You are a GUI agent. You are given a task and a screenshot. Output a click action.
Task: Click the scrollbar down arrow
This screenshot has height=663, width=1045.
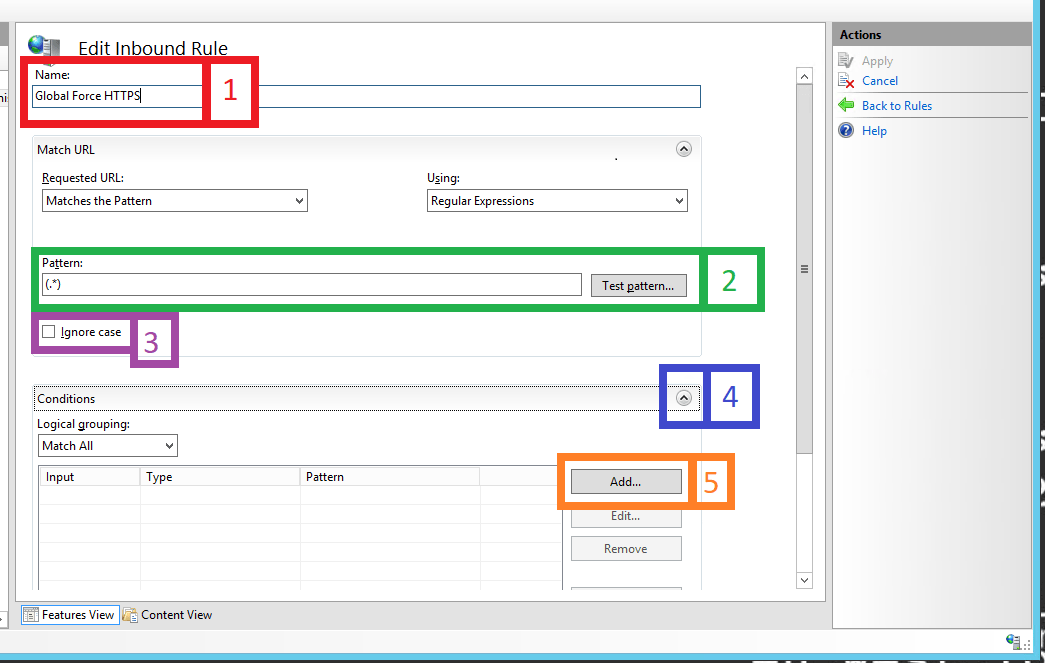(x=804, y=579)
